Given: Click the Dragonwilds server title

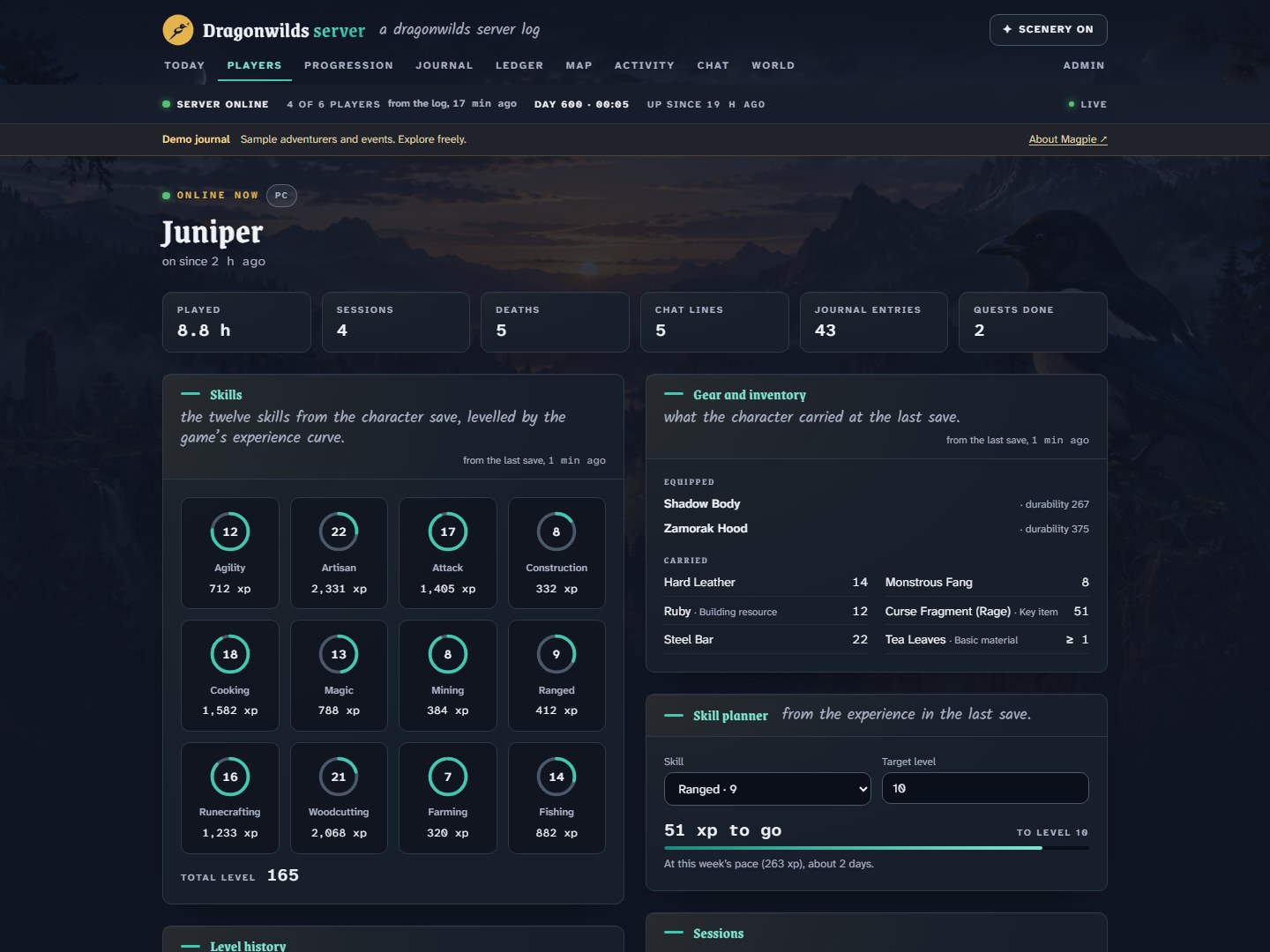Looking at the screenshot, I should pyautogui.click(x=283, y=31).
